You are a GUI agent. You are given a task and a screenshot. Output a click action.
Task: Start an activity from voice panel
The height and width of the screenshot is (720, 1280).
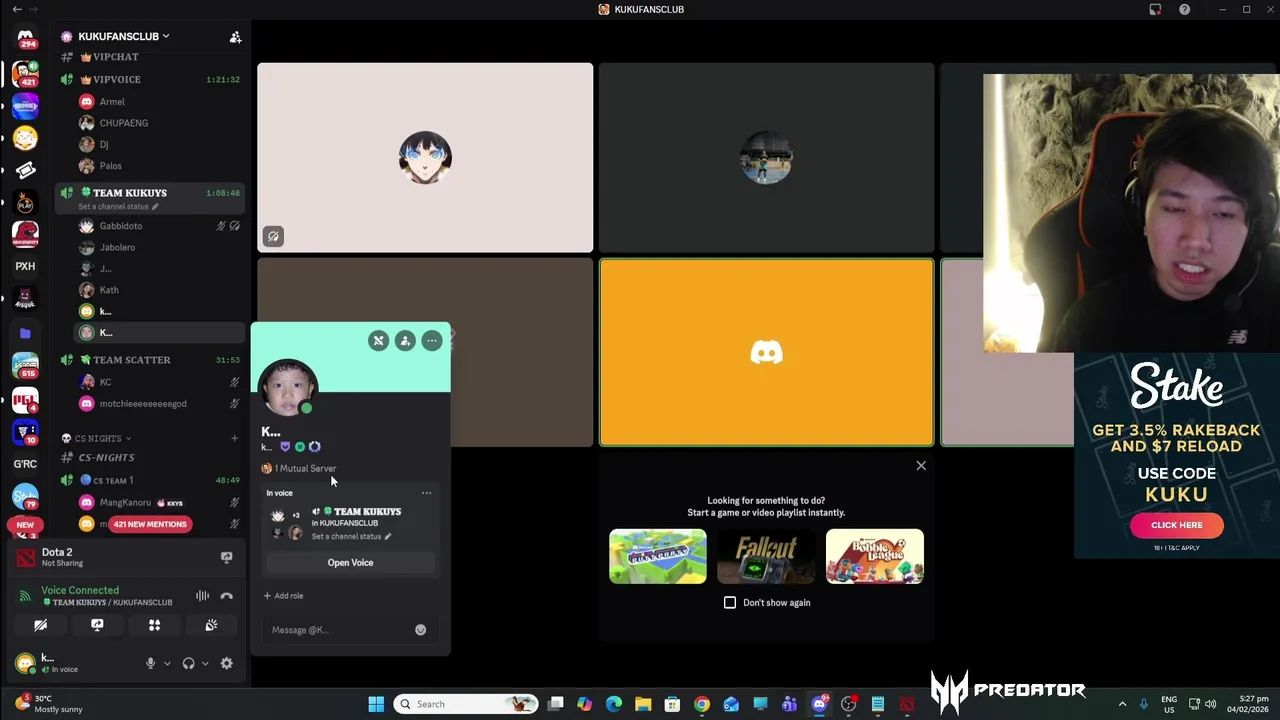(154, 625)
